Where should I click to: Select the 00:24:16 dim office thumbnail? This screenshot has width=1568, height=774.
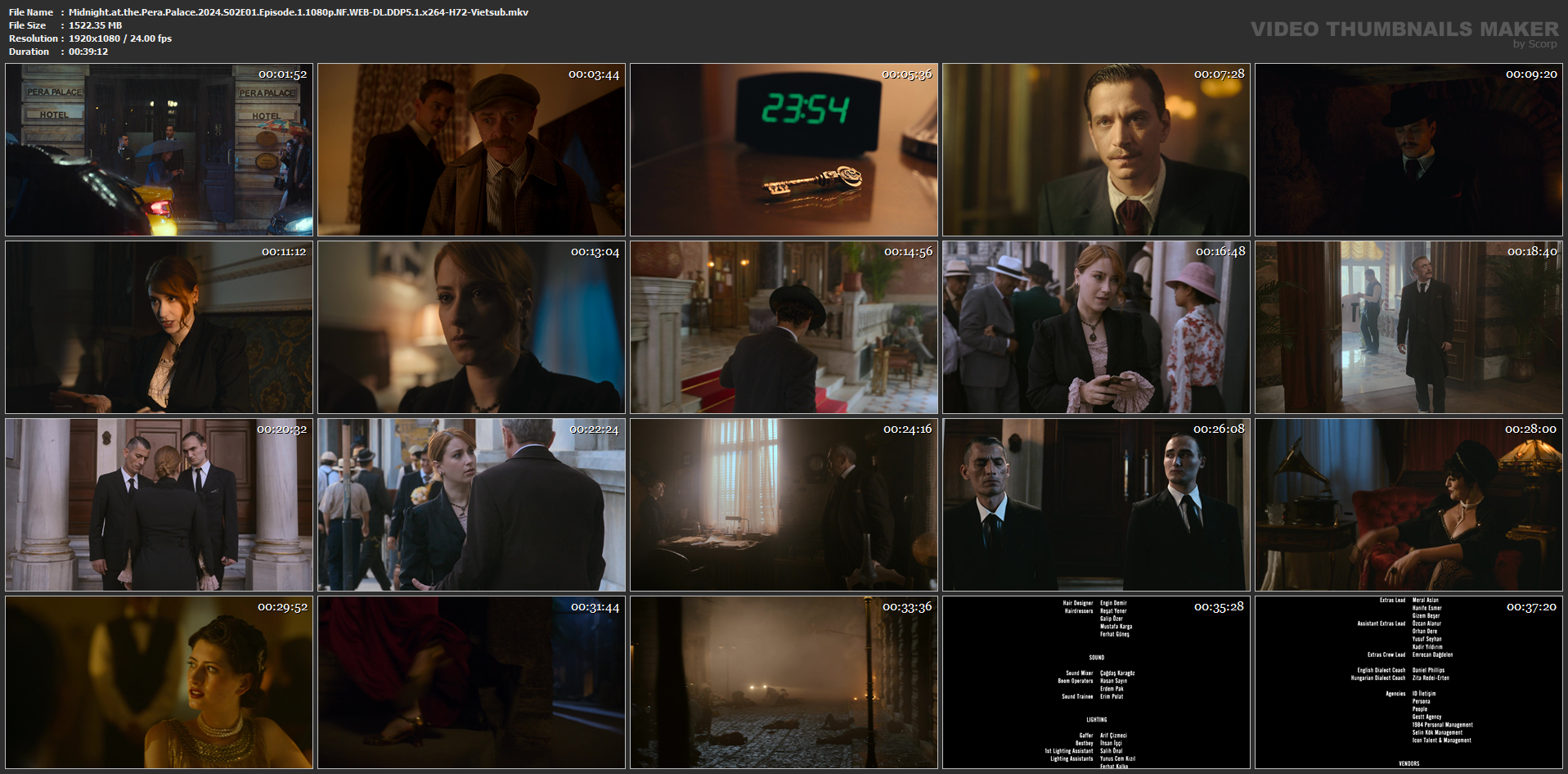(x=784, y=505)
